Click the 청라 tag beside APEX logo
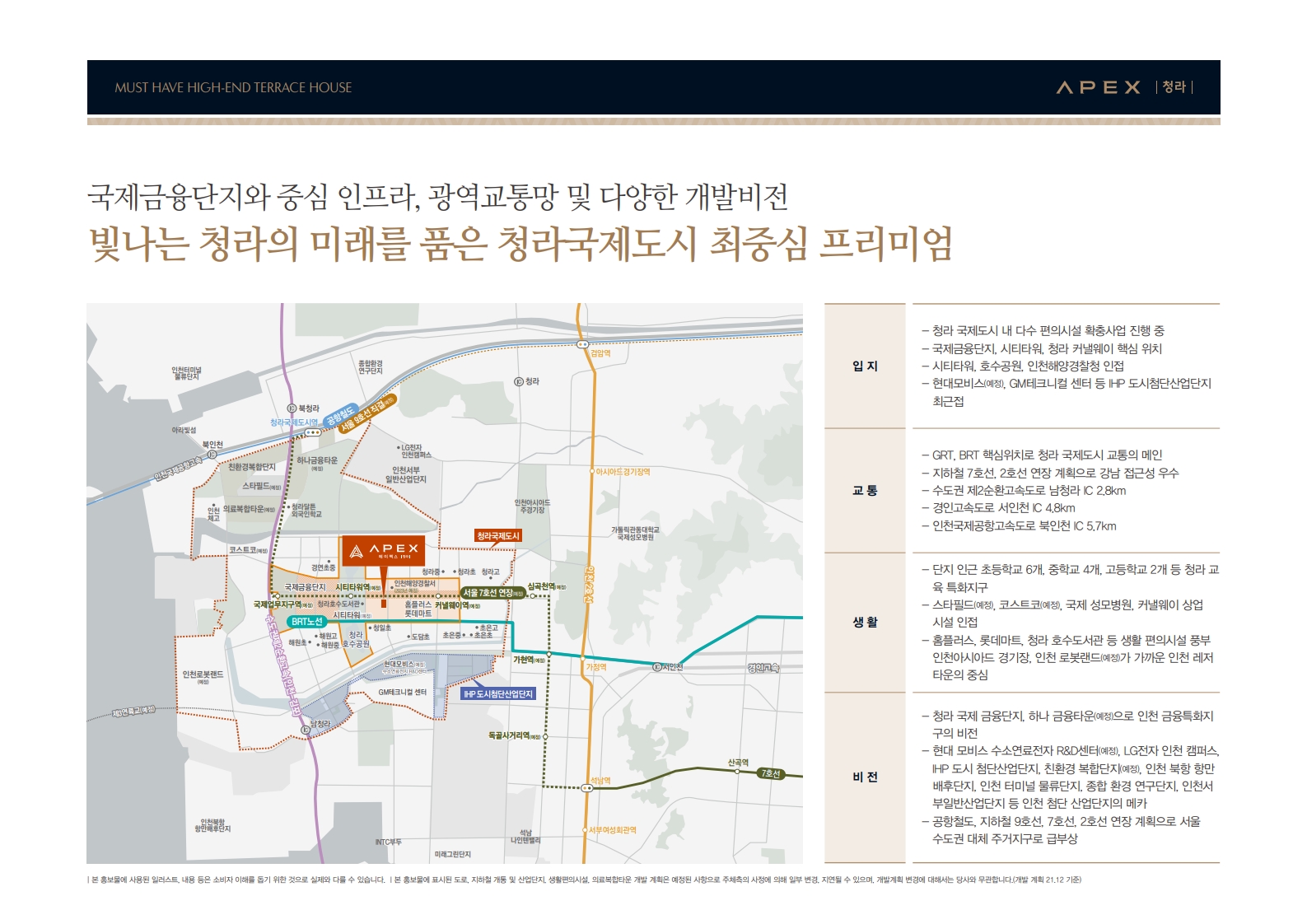This screenshot has height=924, width=1307. click(1174, 87)
